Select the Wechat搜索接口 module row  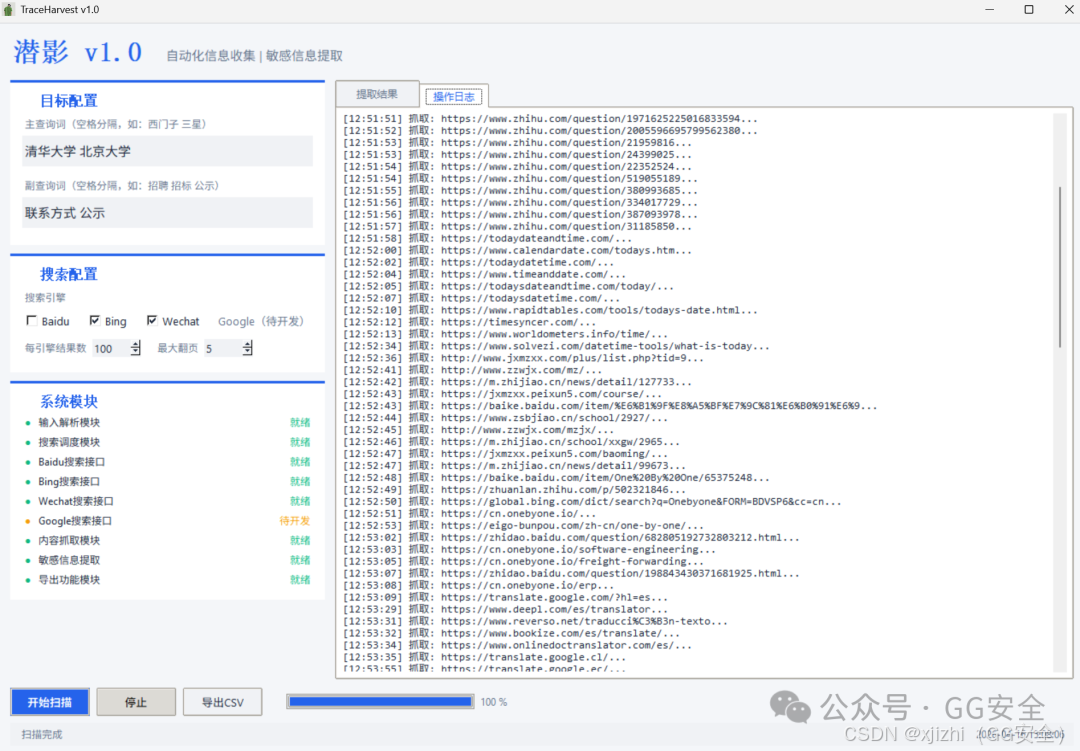pos(167,501)
